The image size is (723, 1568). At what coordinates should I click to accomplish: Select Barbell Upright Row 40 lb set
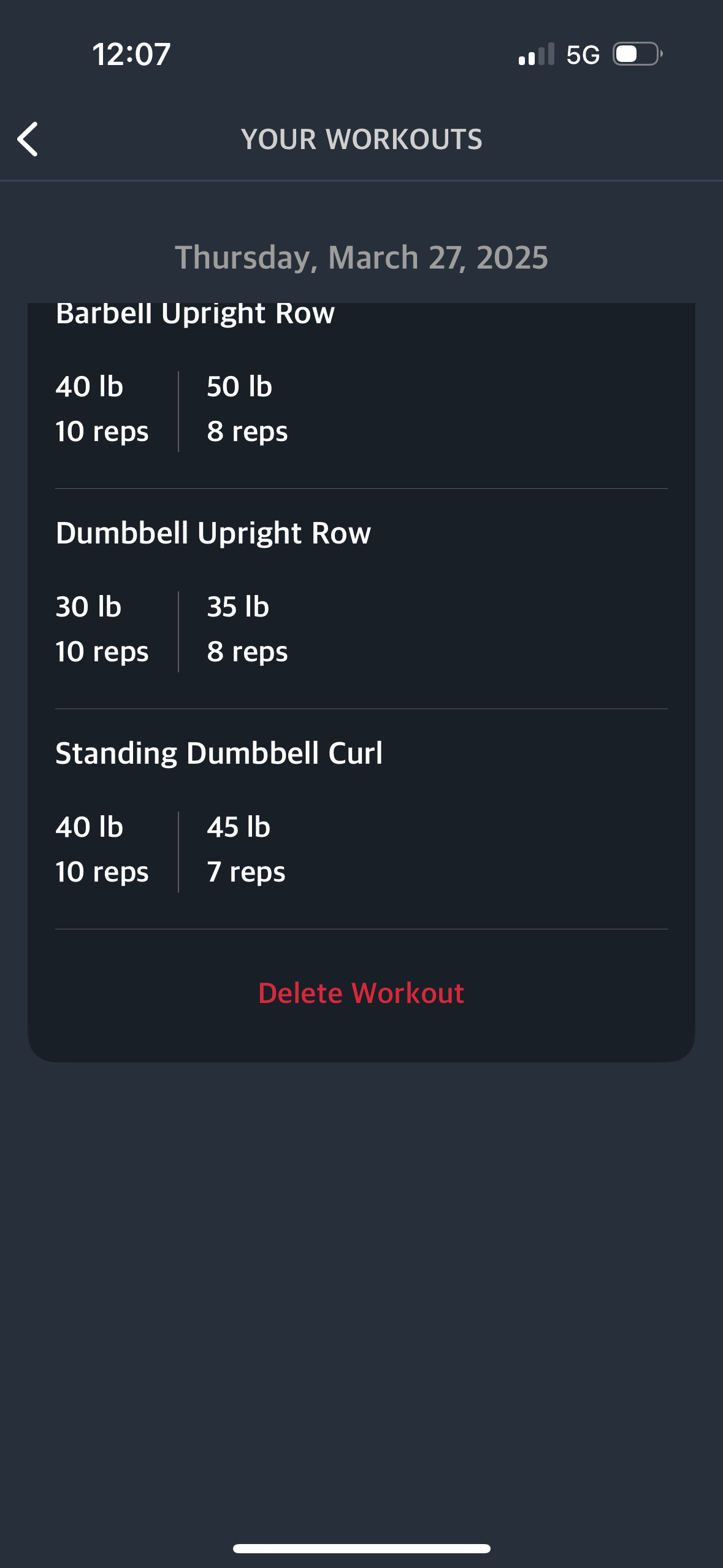pos(102,409)
